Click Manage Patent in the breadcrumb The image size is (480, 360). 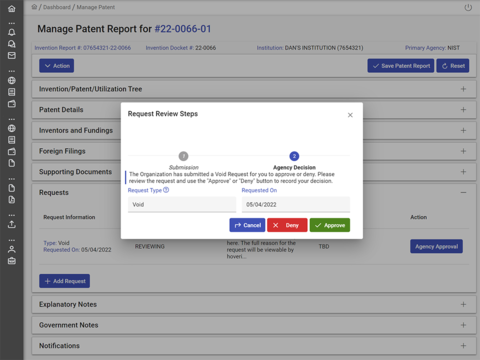96,7
